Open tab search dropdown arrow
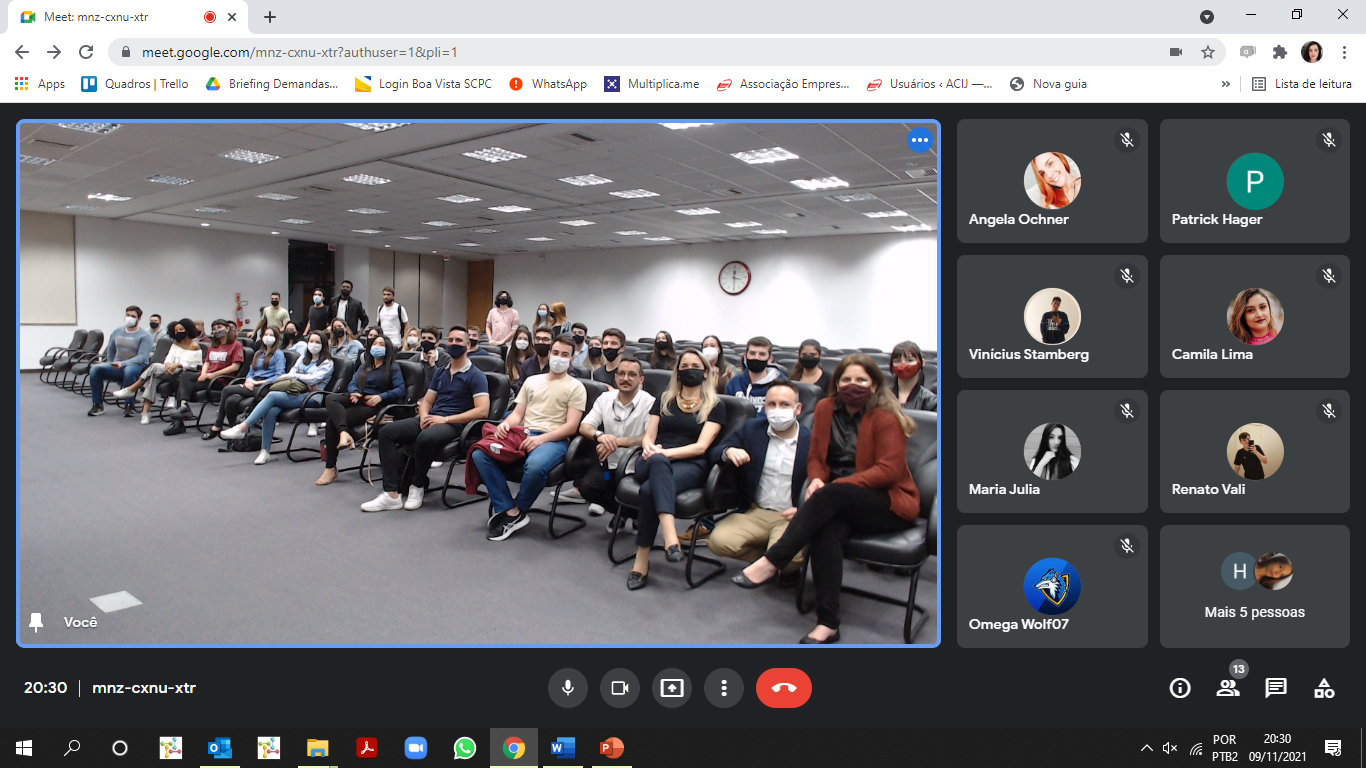Screen dimensions: 1366x768 (1207, 16)
